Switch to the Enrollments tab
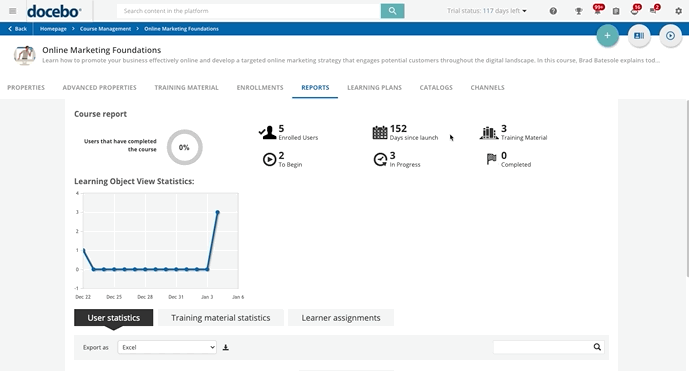The image size is (689, 371). 260,87
